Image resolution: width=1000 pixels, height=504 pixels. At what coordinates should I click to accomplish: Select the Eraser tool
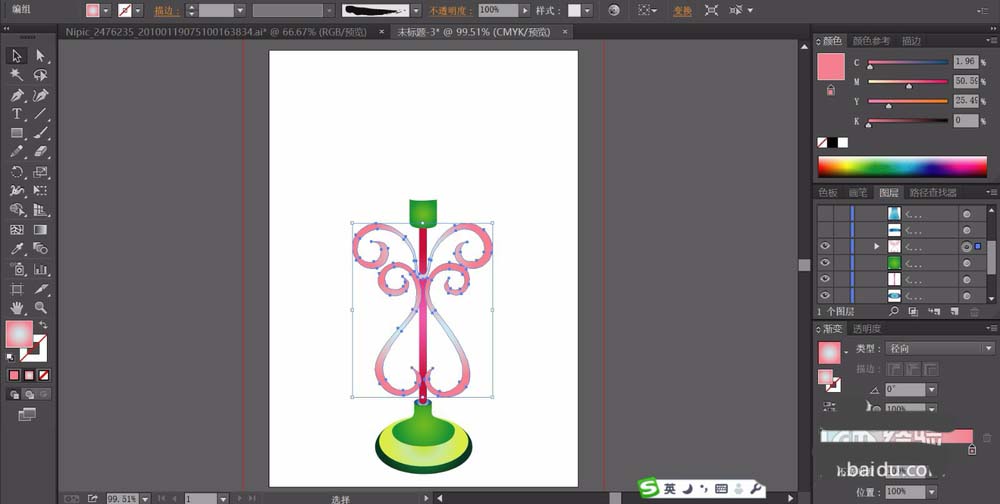(x=40, y=152)
